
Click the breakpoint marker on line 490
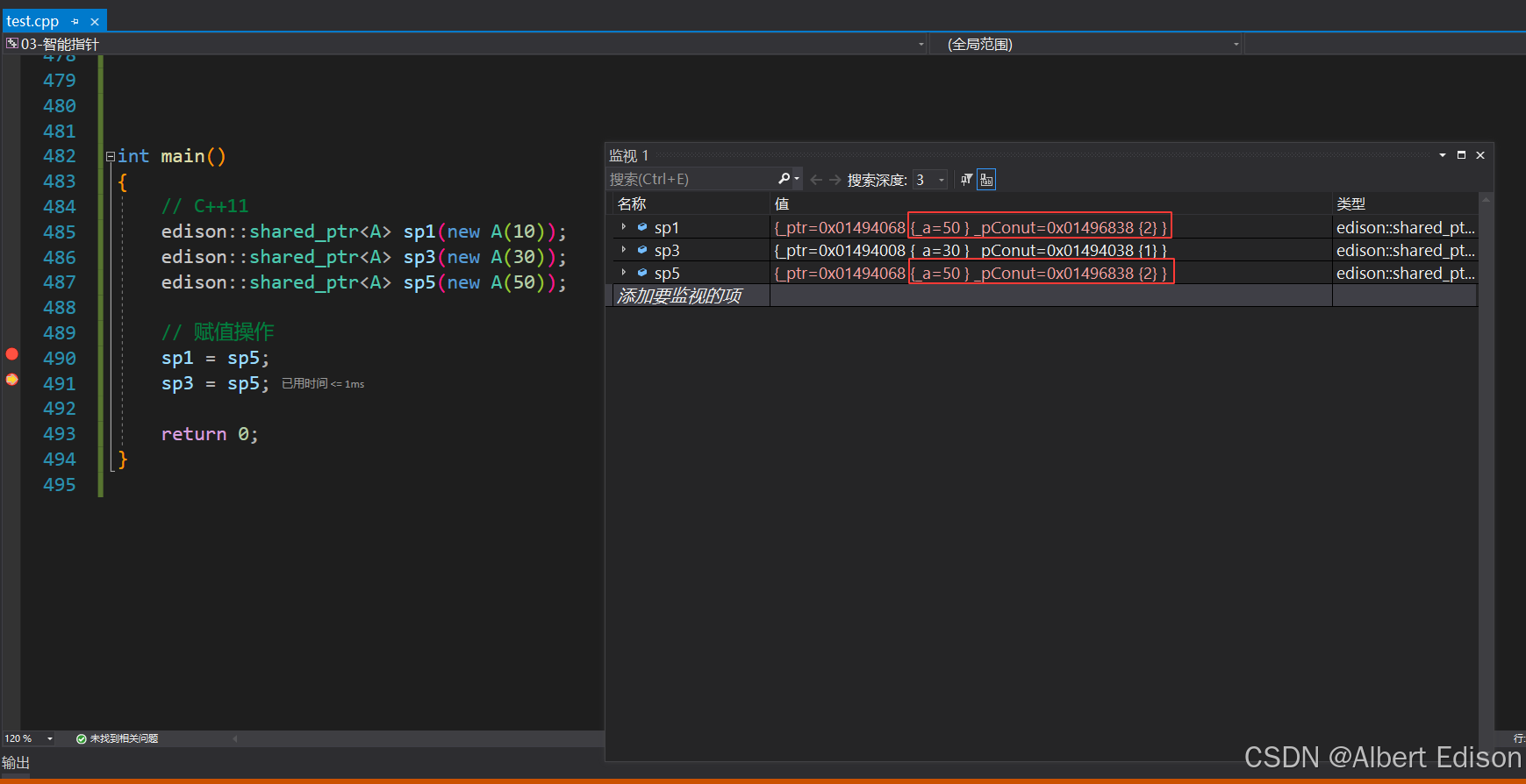[x=11, y=354]
